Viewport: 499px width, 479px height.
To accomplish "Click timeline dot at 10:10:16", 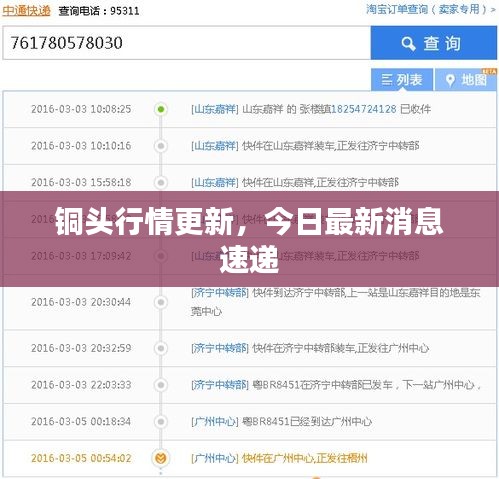I will (x=161, y=146).
